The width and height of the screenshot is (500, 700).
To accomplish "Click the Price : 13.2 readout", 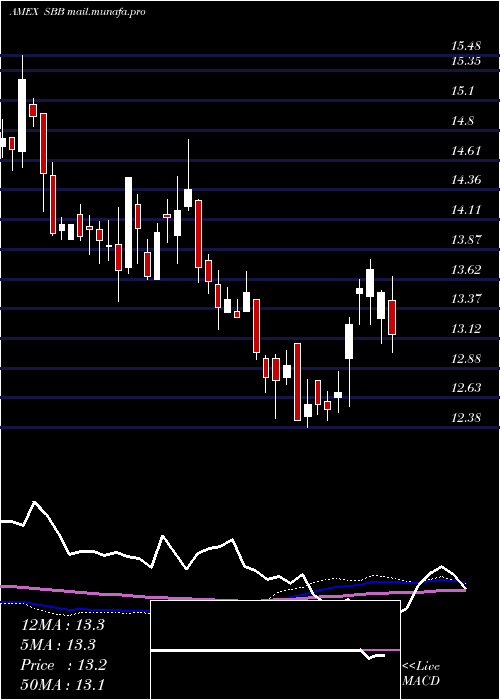I will coord(64,665).
